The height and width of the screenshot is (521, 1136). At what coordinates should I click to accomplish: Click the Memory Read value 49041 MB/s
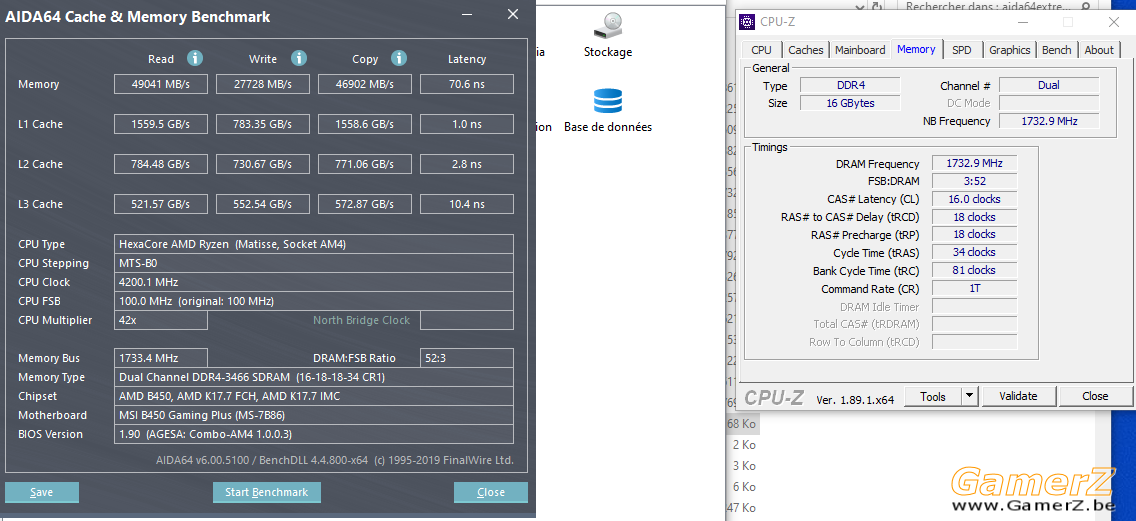pos(161,84)
